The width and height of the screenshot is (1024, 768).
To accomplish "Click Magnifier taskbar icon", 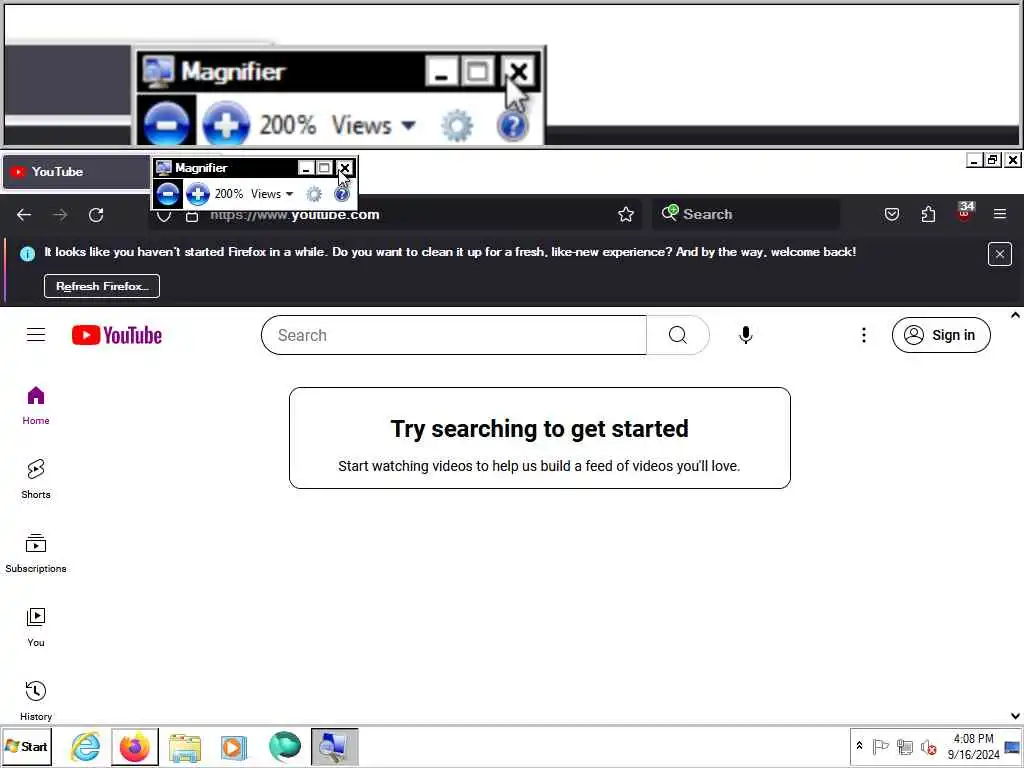I will (x=334, y=746).
